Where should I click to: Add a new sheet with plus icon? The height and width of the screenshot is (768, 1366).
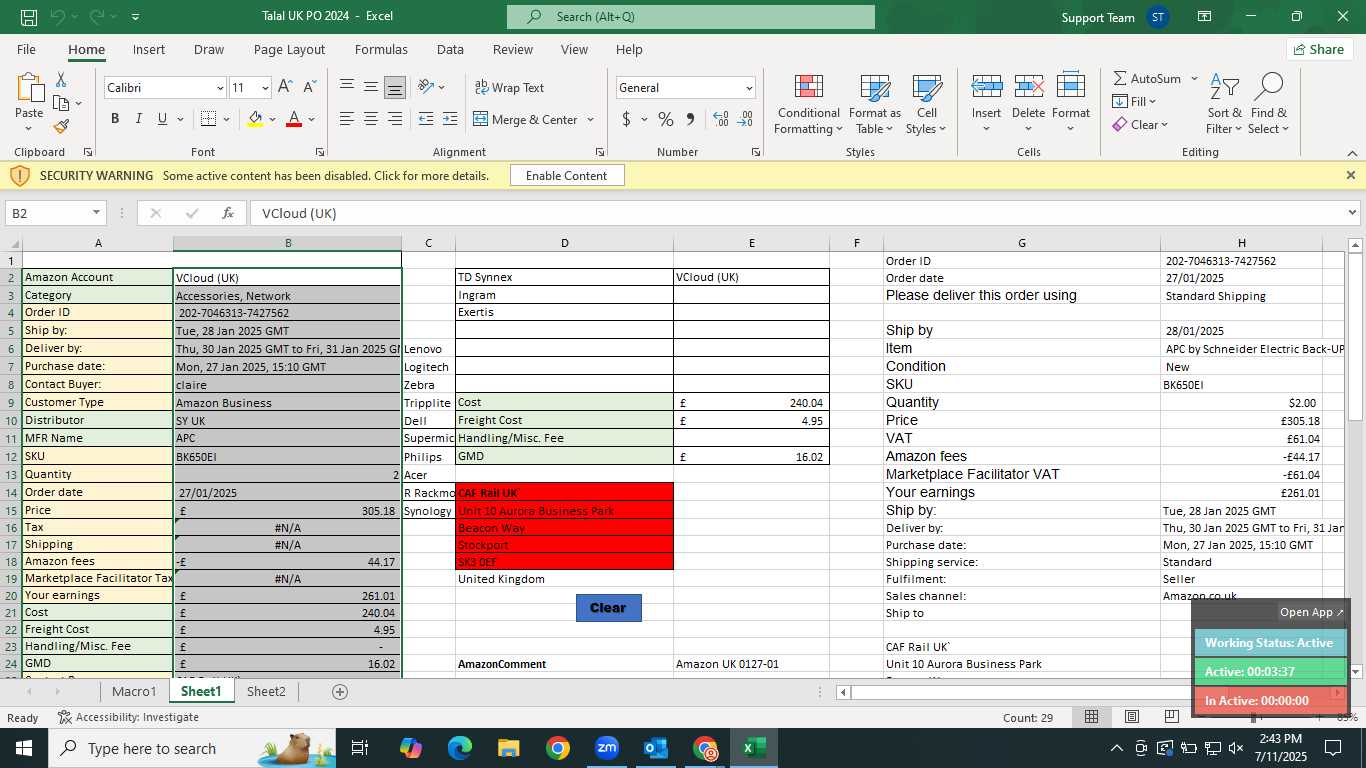(x=340, y=691)
